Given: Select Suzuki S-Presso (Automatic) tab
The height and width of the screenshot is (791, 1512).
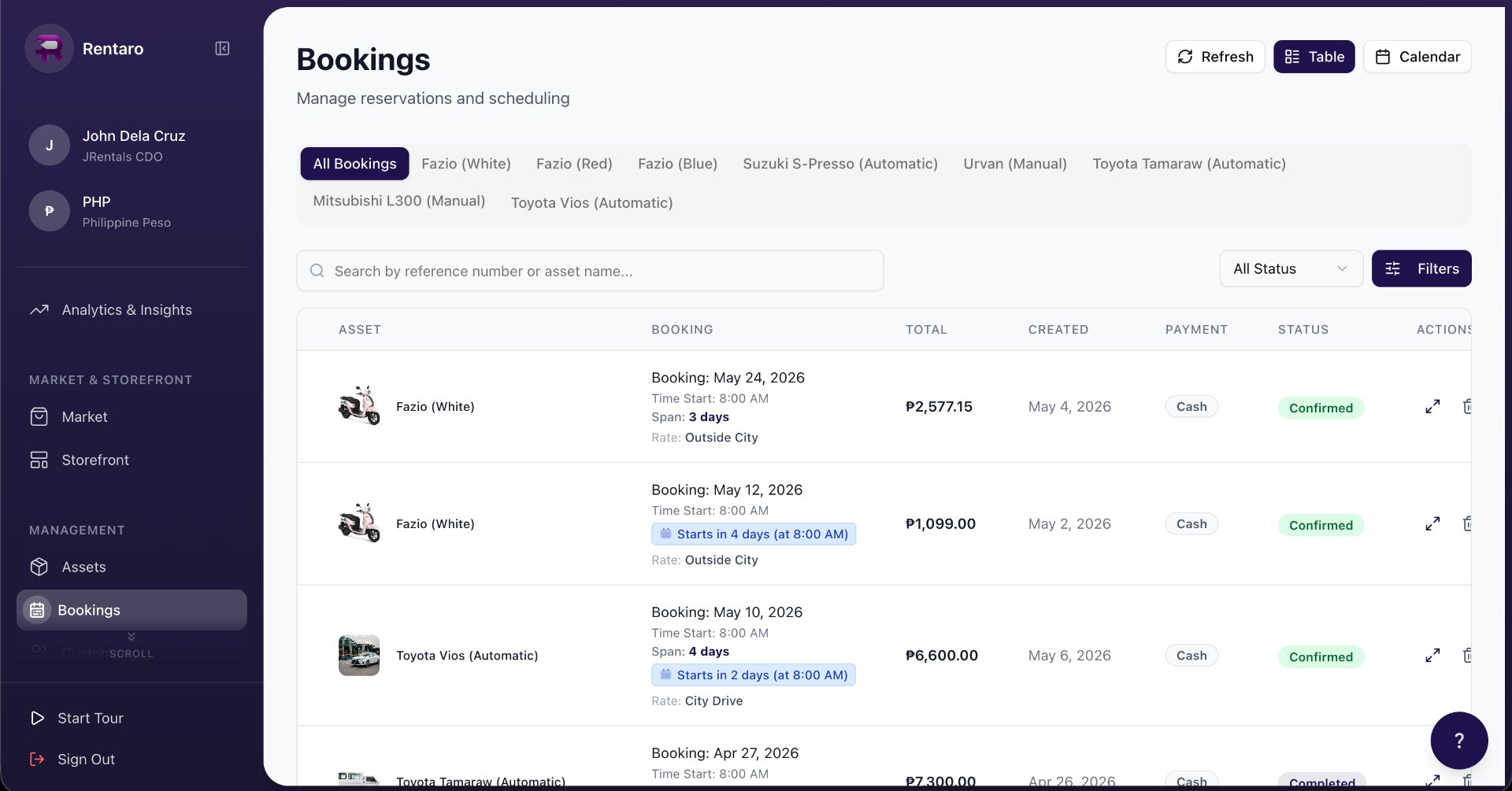Looking at the screenshot, I should coord(840,164).
